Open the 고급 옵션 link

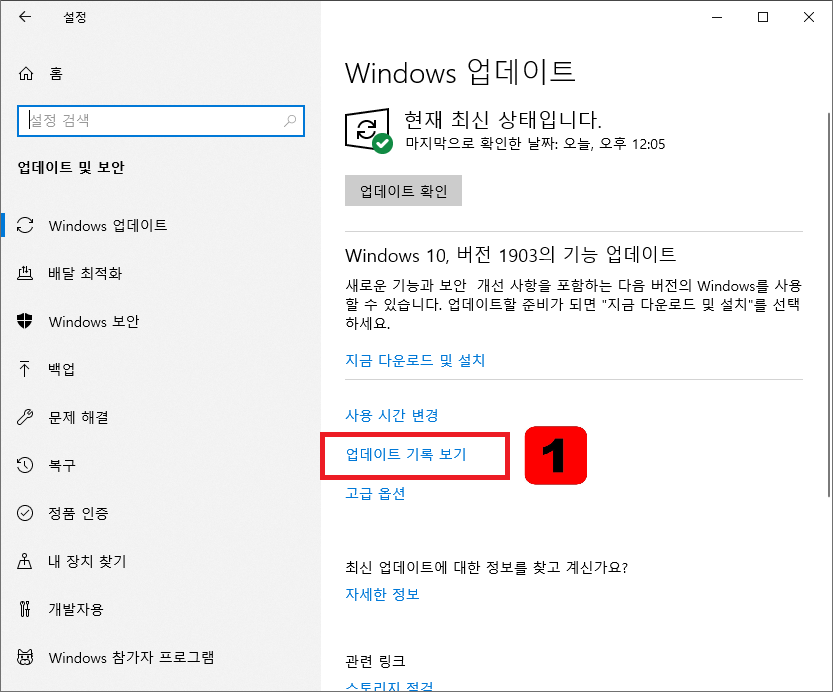tap(375, 493)
